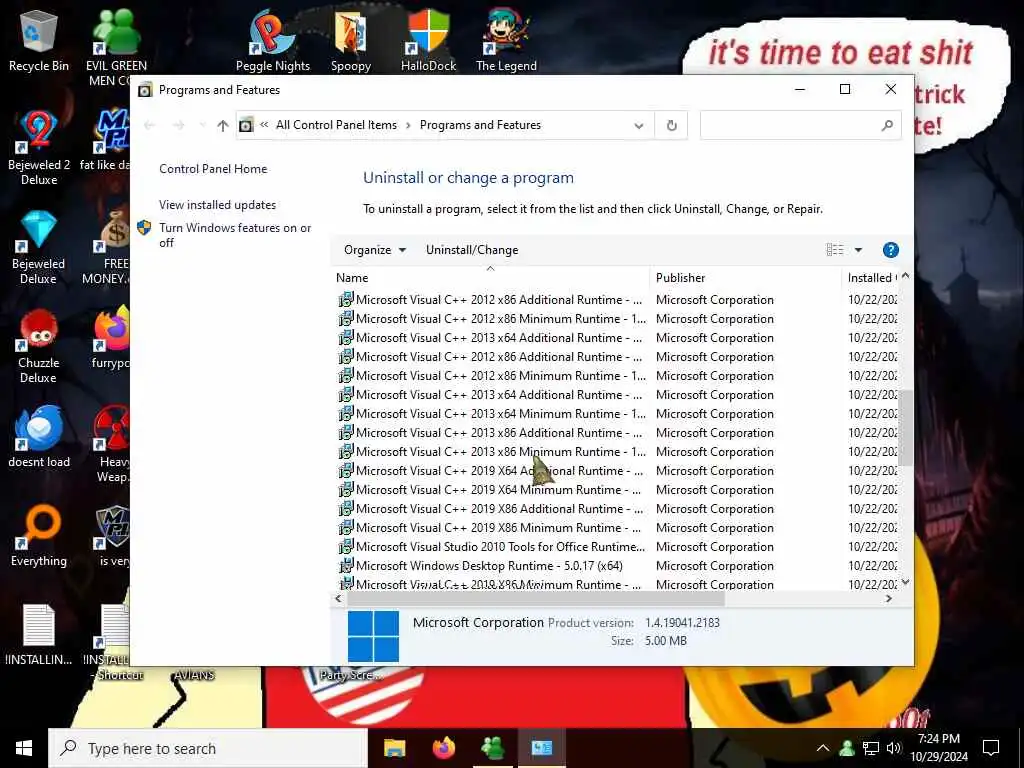Image resolution: width=1024 pixels, height=768 pixels.
Task: Launch the Everything search desktop icon
Action: click(39, 536)
